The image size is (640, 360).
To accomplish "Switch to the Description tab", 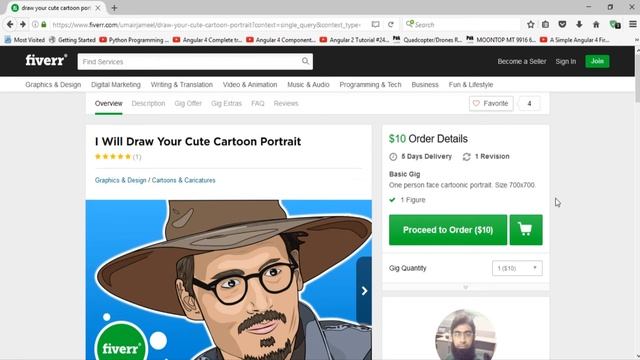I will (148, 104).
